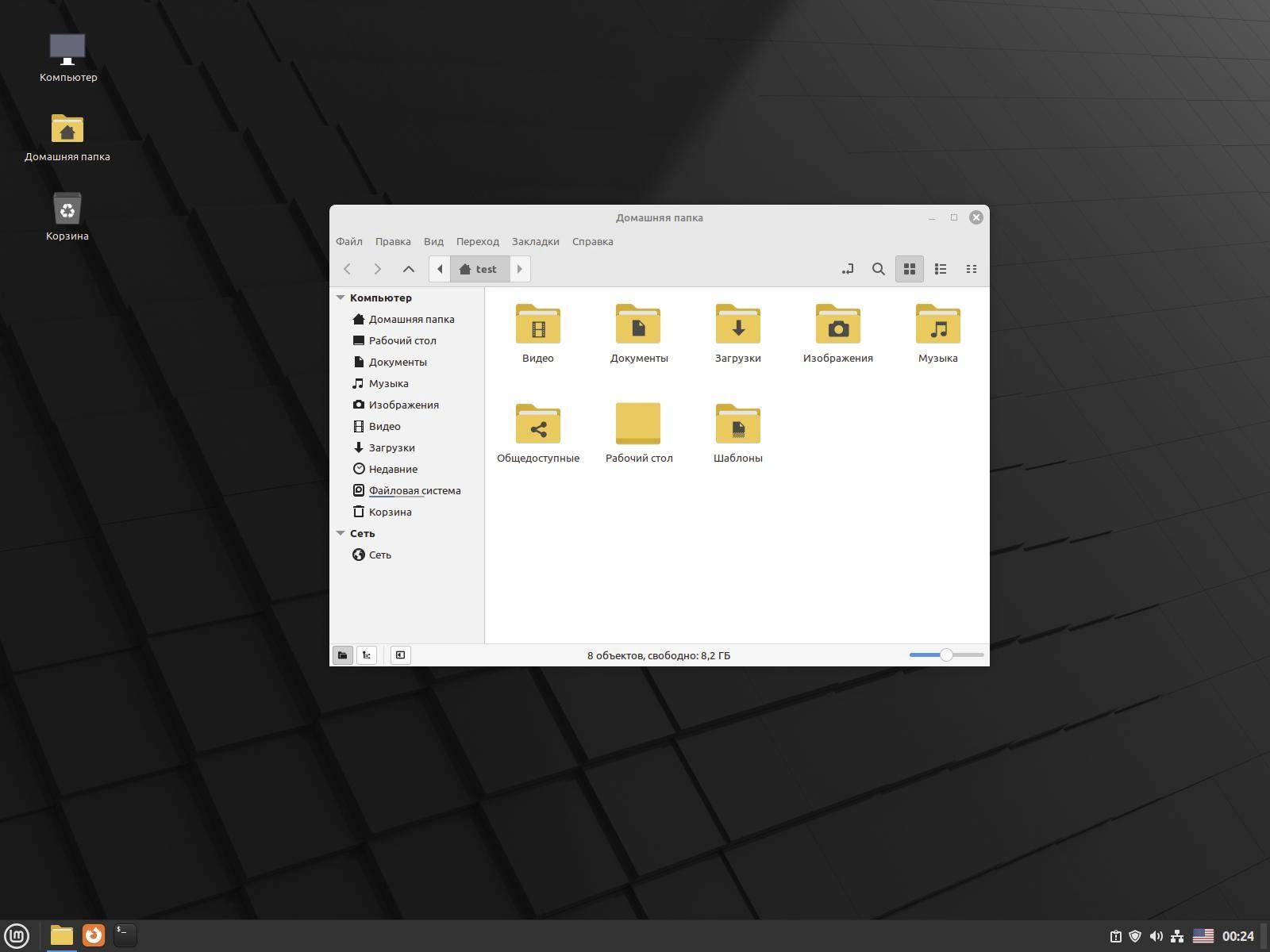This screenshot has height=952, width=1270.
Task: Open the Файл menu
Action: click(349, 241)
